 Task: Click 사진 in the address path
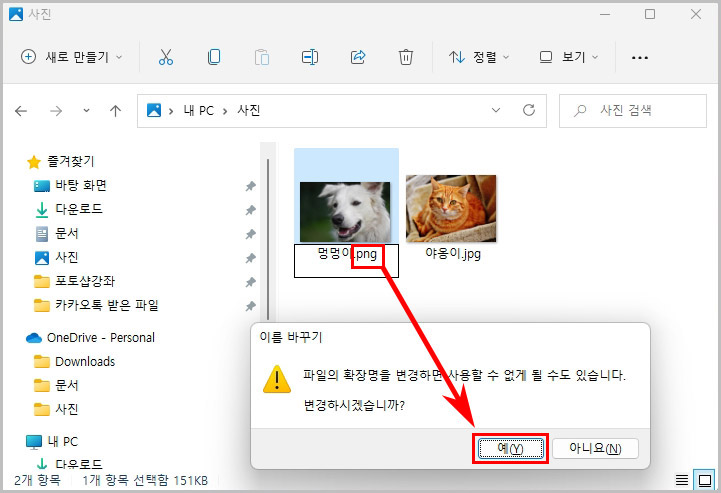point(249,110)
